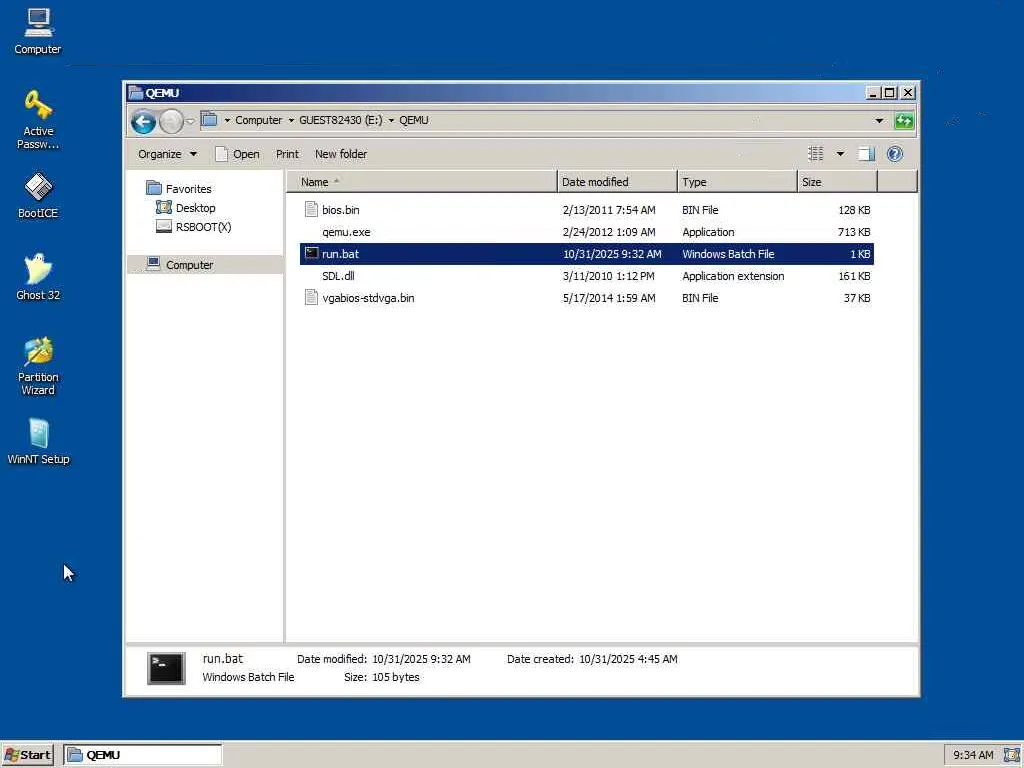1024x768 pixels.
Task: Click the 9:34 AM taskbar clock
Action: coord(973,755)
